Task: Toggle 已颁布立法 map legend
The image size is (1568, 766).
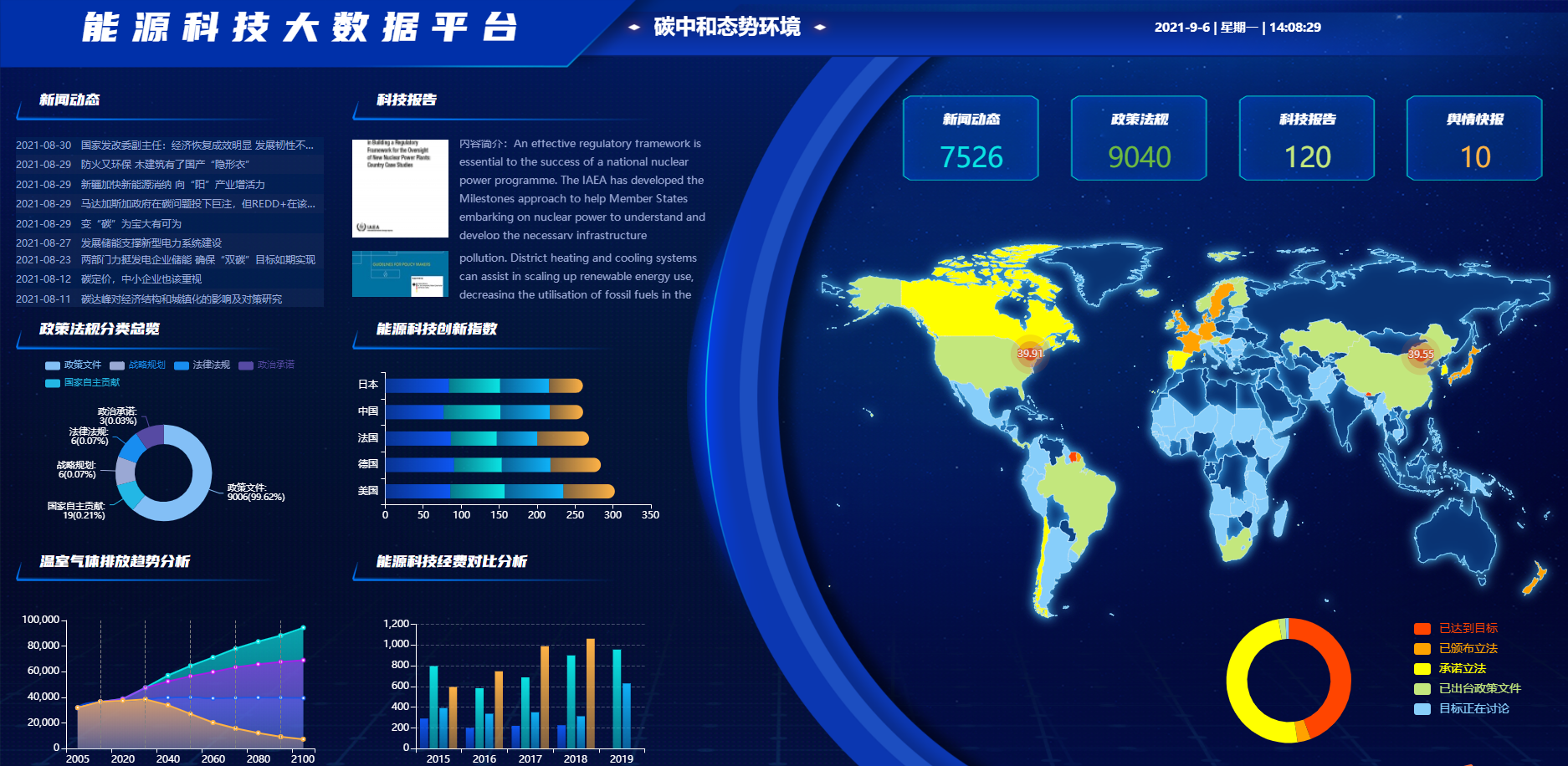Action: click(x=1456, y=649)
